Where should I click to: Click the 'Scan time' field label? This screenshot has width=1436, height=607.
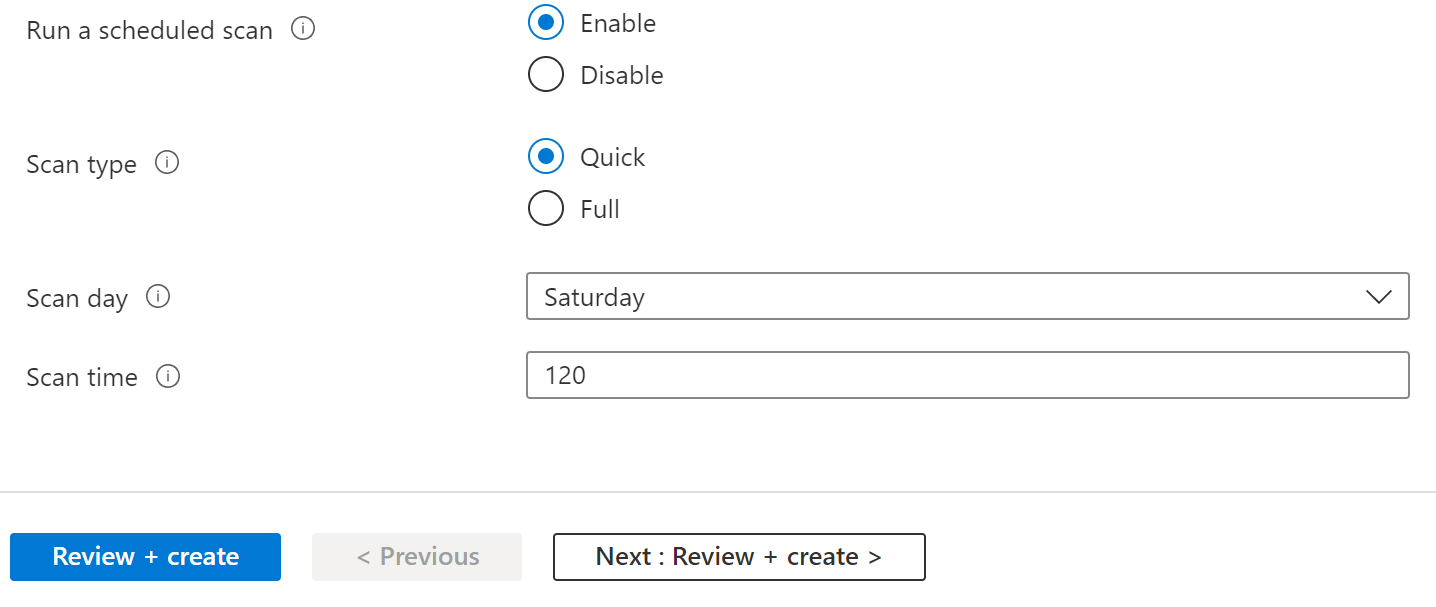click(x=82, y=378)
